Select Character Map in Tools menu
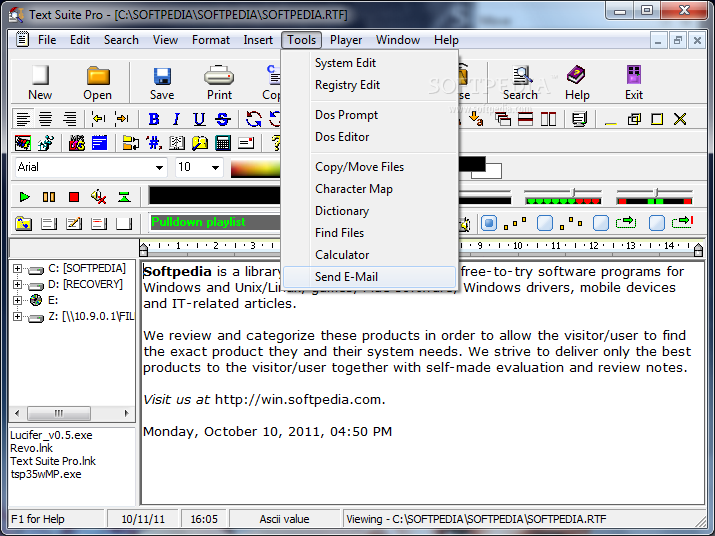Viewport: 715px width, 536px height. [369, 189]
